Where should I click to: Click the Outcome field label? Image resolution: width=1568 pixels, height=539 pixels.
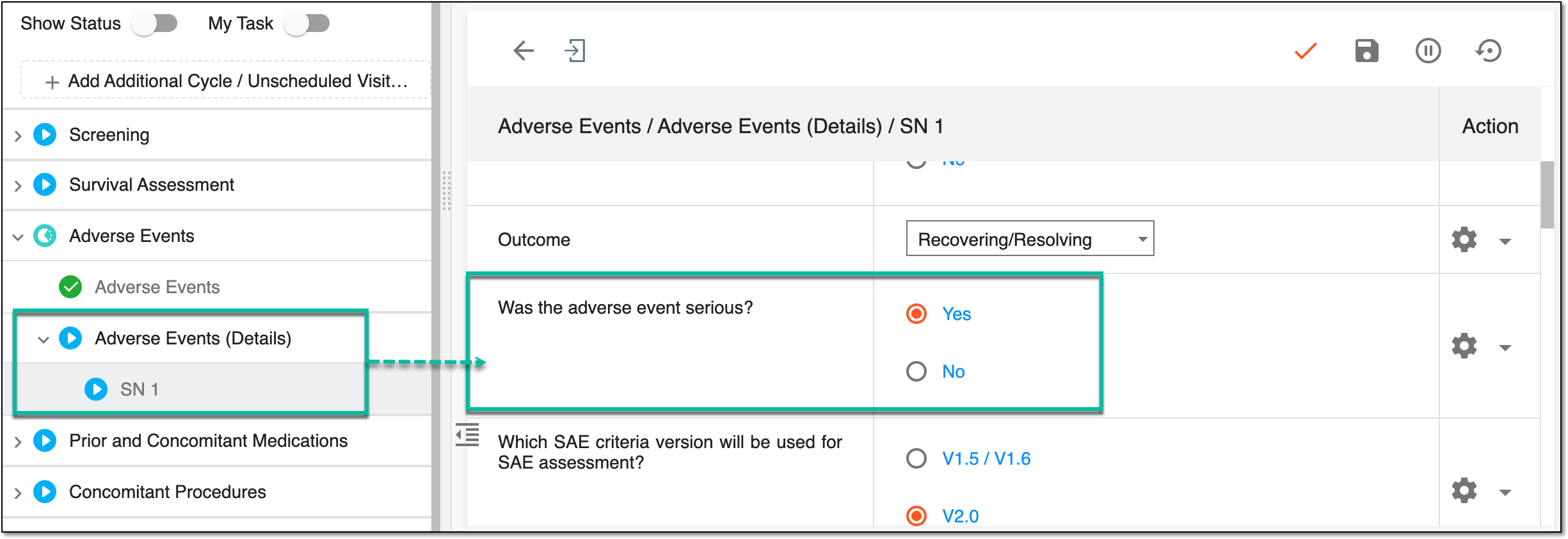[534, 239]
